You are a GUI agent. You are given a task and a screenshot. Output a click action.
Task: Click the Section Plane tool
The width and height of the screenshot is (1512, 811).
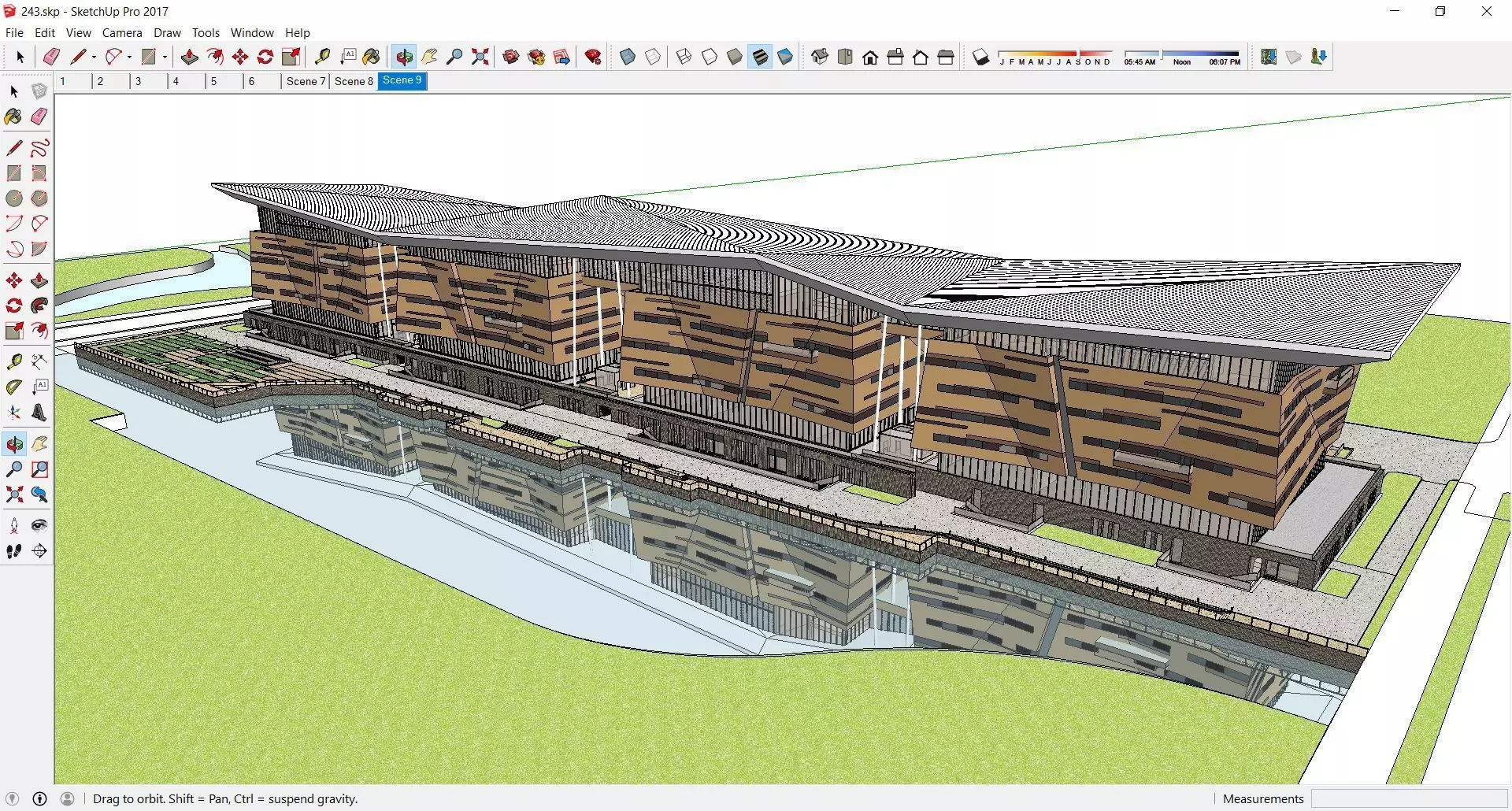[x=39, y=551]
